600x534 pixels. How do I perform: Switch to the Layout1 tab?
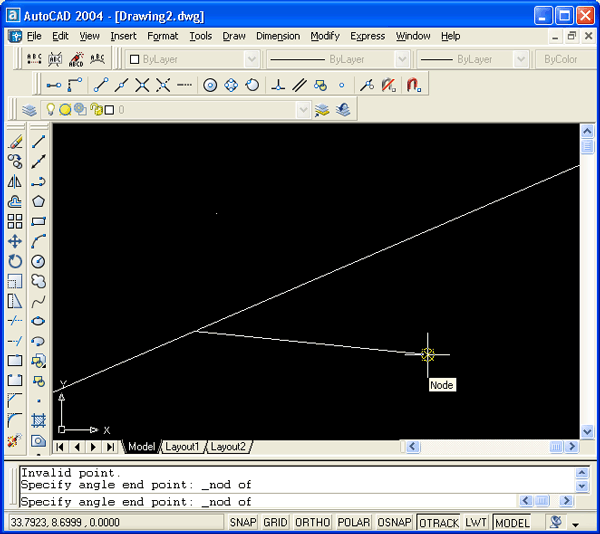pos(182,446)
